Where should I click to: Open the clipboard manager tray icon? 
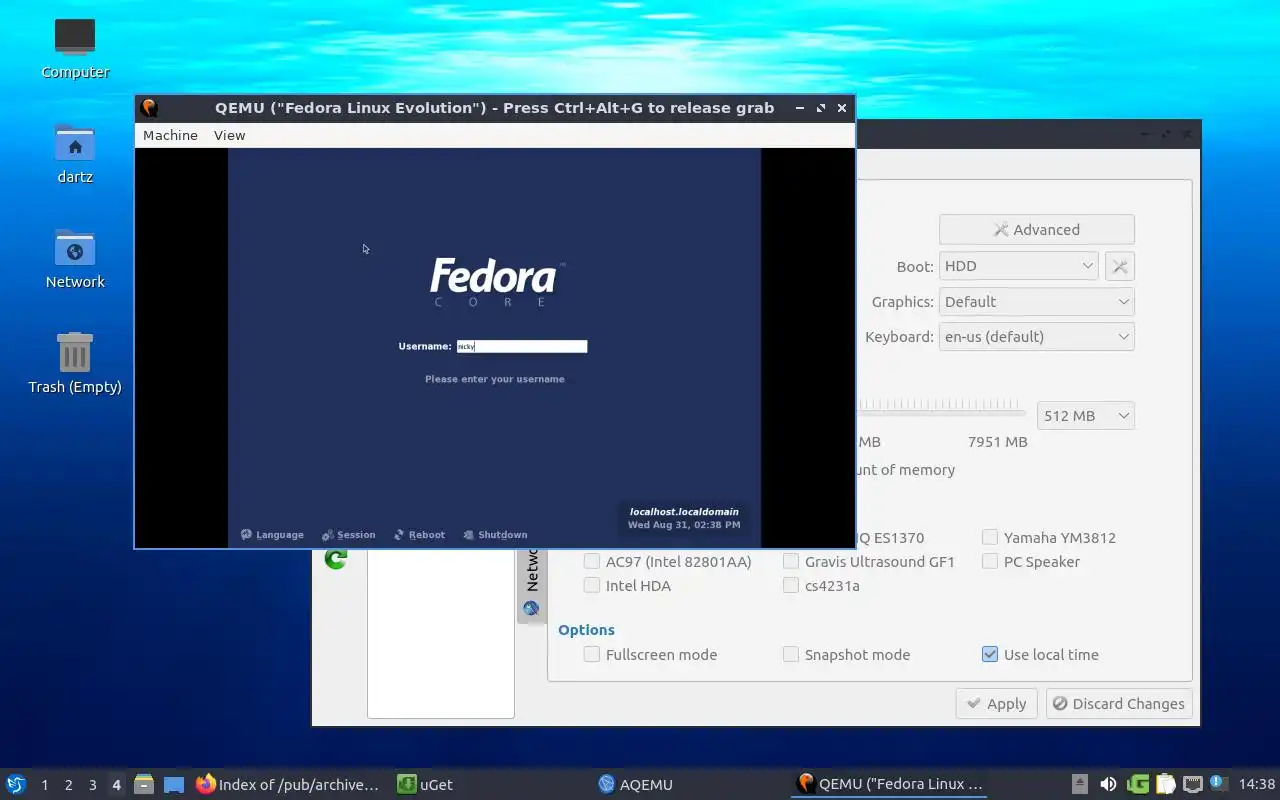1165,784
